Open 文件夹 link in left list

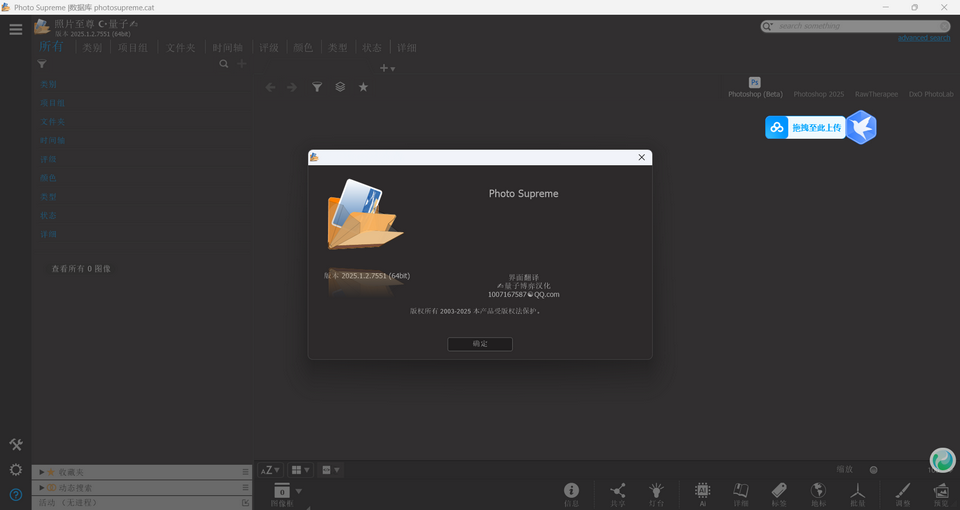coord(53,122)
